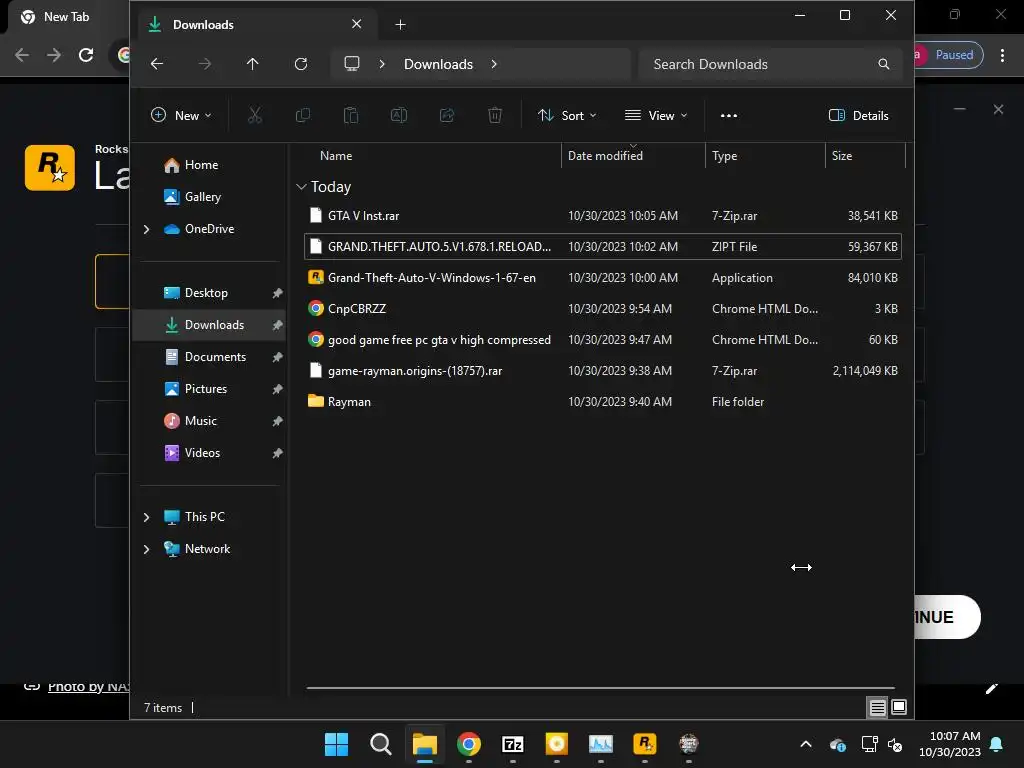Image resolution: width=1024 pixels, height=768 pixels.
Task: Click the horizontal scrollbar in file list
Action: pos(600,688)
